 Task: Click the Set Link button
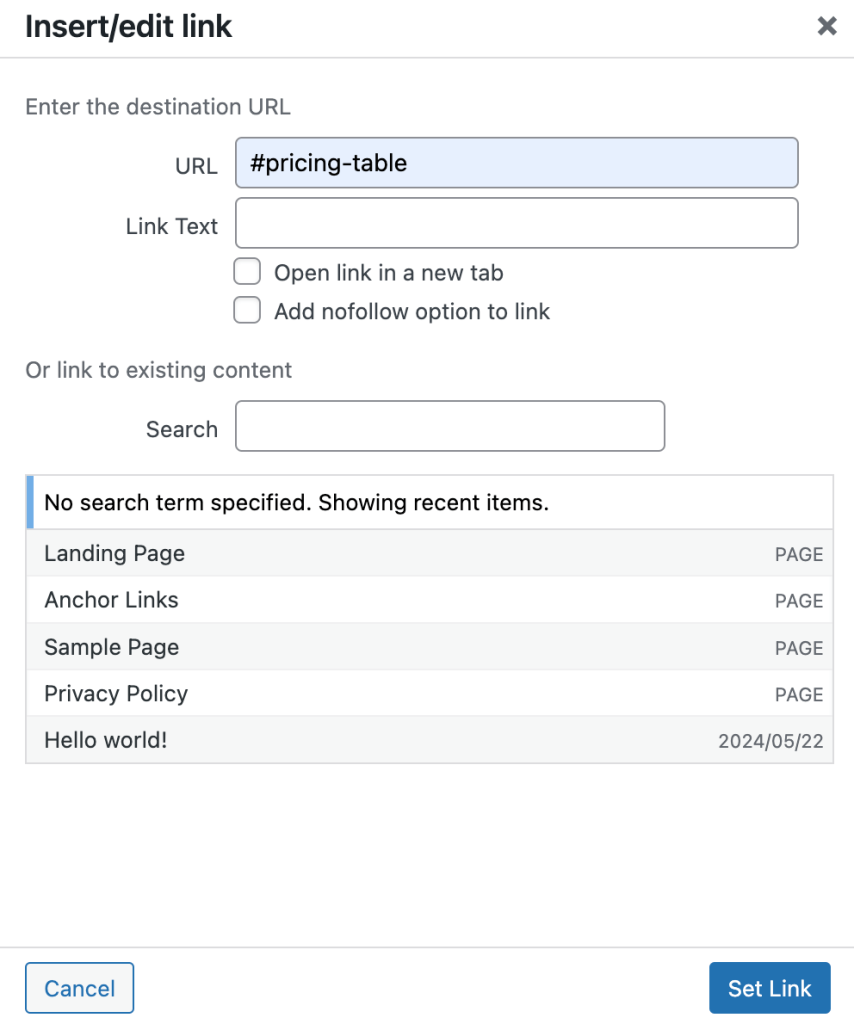tap(769, 988)
